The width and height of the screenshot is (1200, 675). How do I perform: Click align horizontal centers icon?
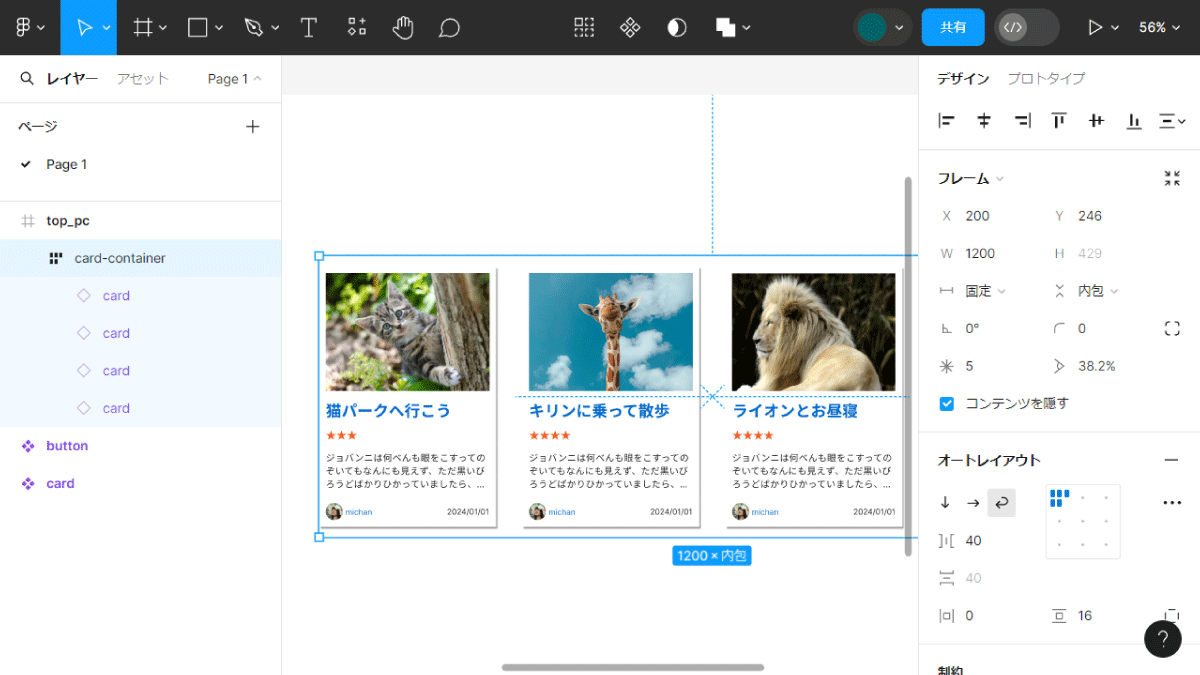click(984, 121)
